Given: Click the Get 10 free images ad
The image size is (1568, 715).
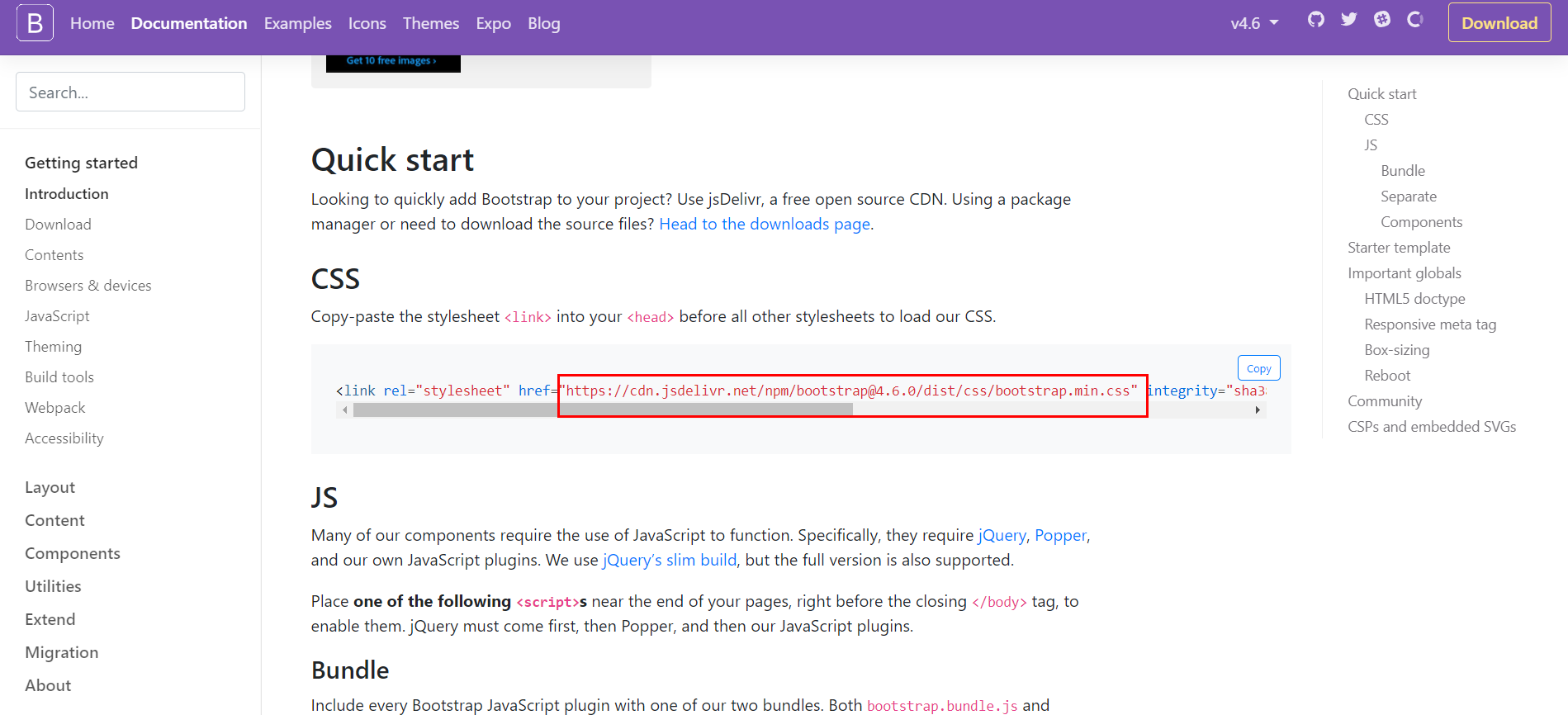Looking at the screenshot, I should 393,63.
